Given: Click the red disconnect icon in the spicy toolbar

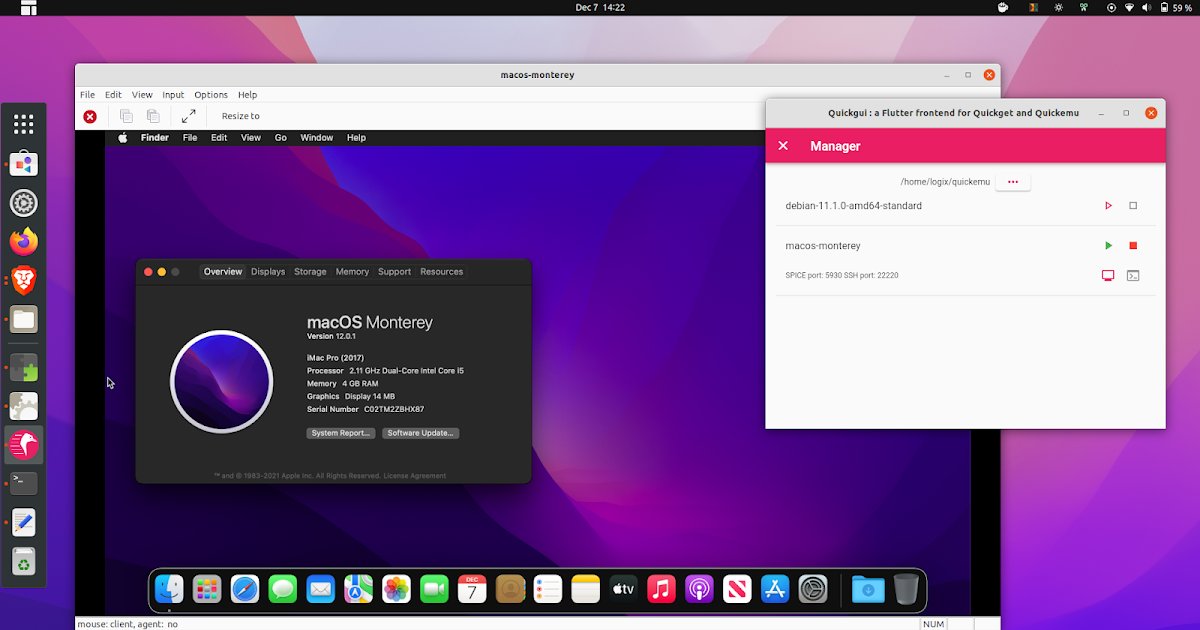Looking at the screenshot, I should (x=90, y=116).
